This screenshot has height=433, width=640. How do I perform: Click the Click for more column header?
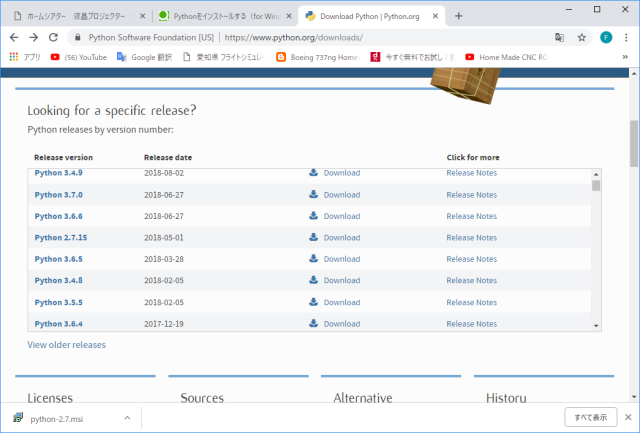click(x=473, y=157)
